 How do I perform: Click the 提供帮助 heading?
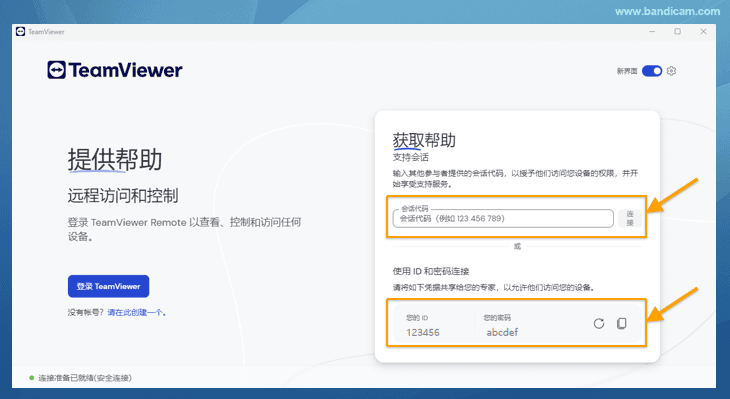[x=115, y=160]
